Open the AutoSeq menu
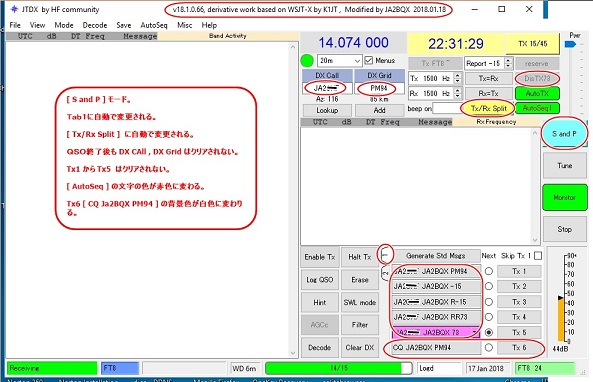593x382 pixels. 154,25
